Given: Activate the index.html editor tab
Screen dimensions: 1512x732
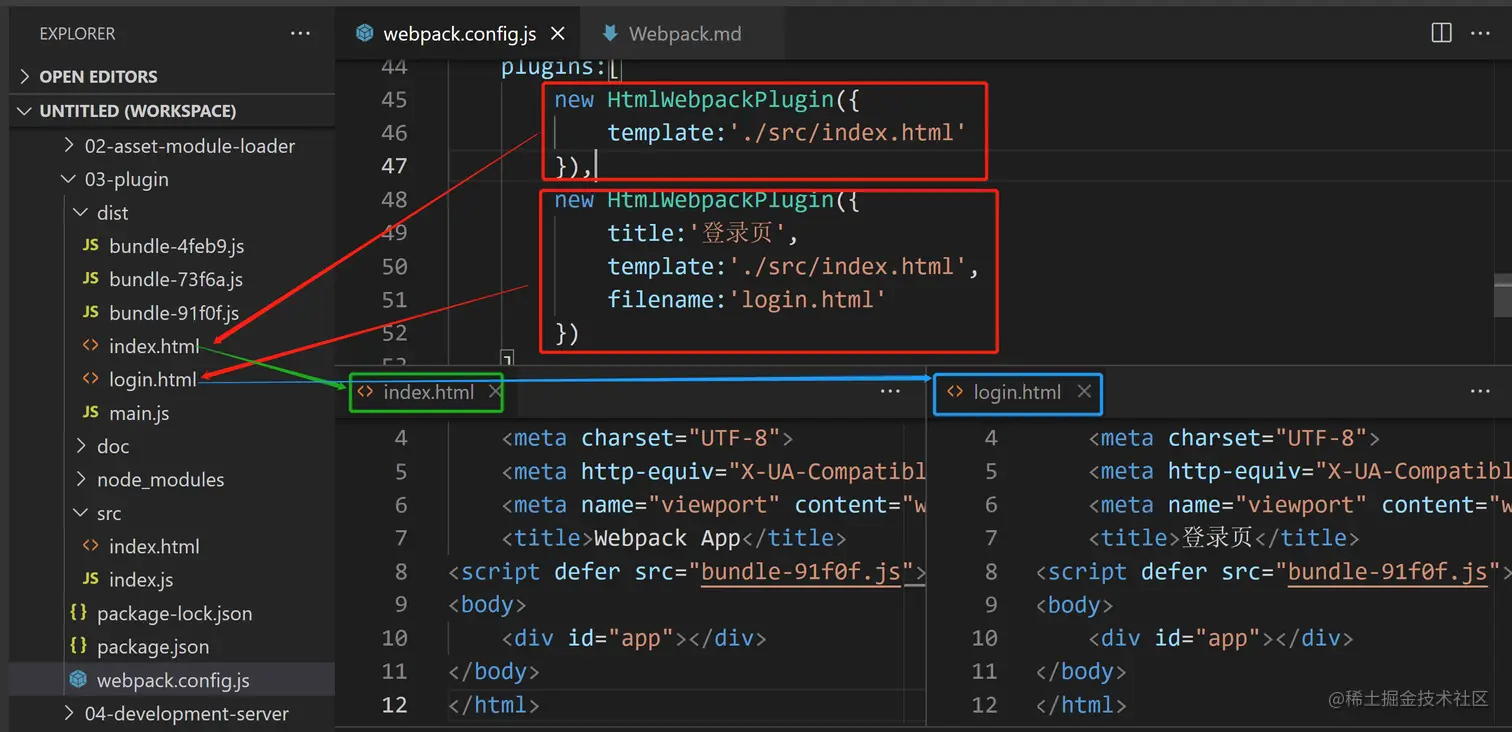Looking at the screenshot, I should click(x=429, y=392).
